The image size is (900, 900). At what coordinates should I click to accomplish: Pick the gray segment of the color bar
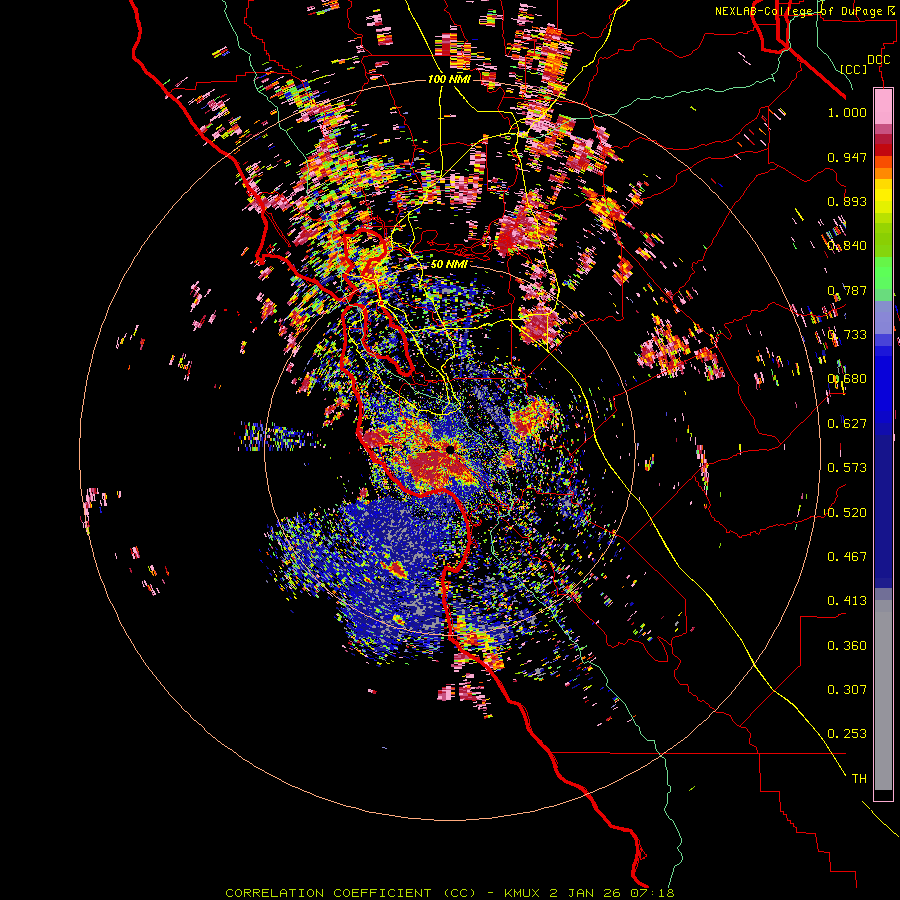pos(883,695)
